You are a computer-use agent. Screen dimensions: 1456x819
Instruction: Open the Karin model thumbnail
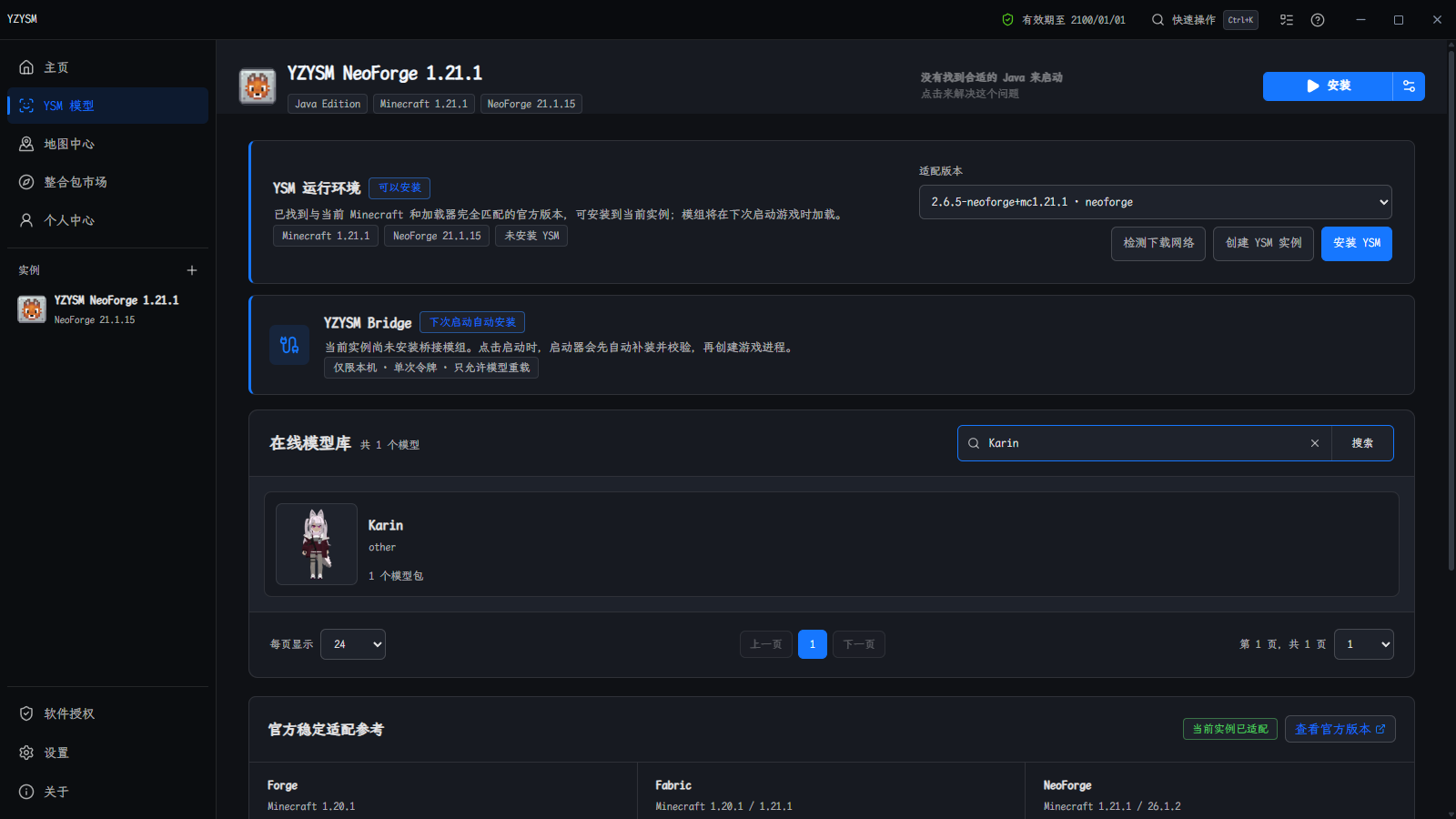click(x=317, y=544)
